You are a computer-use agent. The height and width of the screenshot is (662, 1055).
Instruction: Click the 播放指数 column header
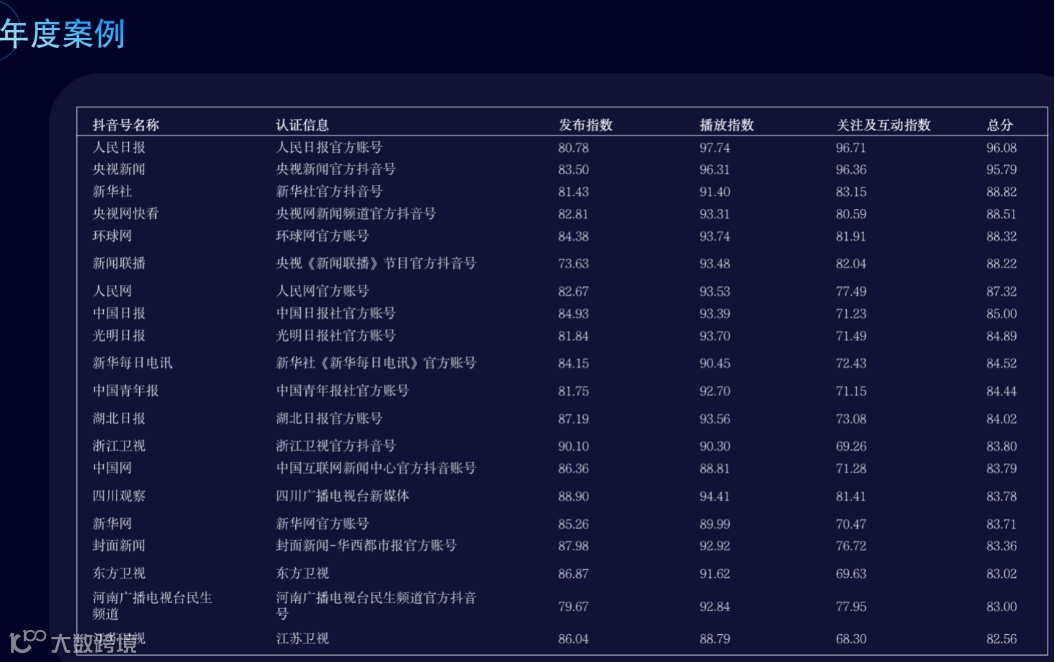coord(726,125)
